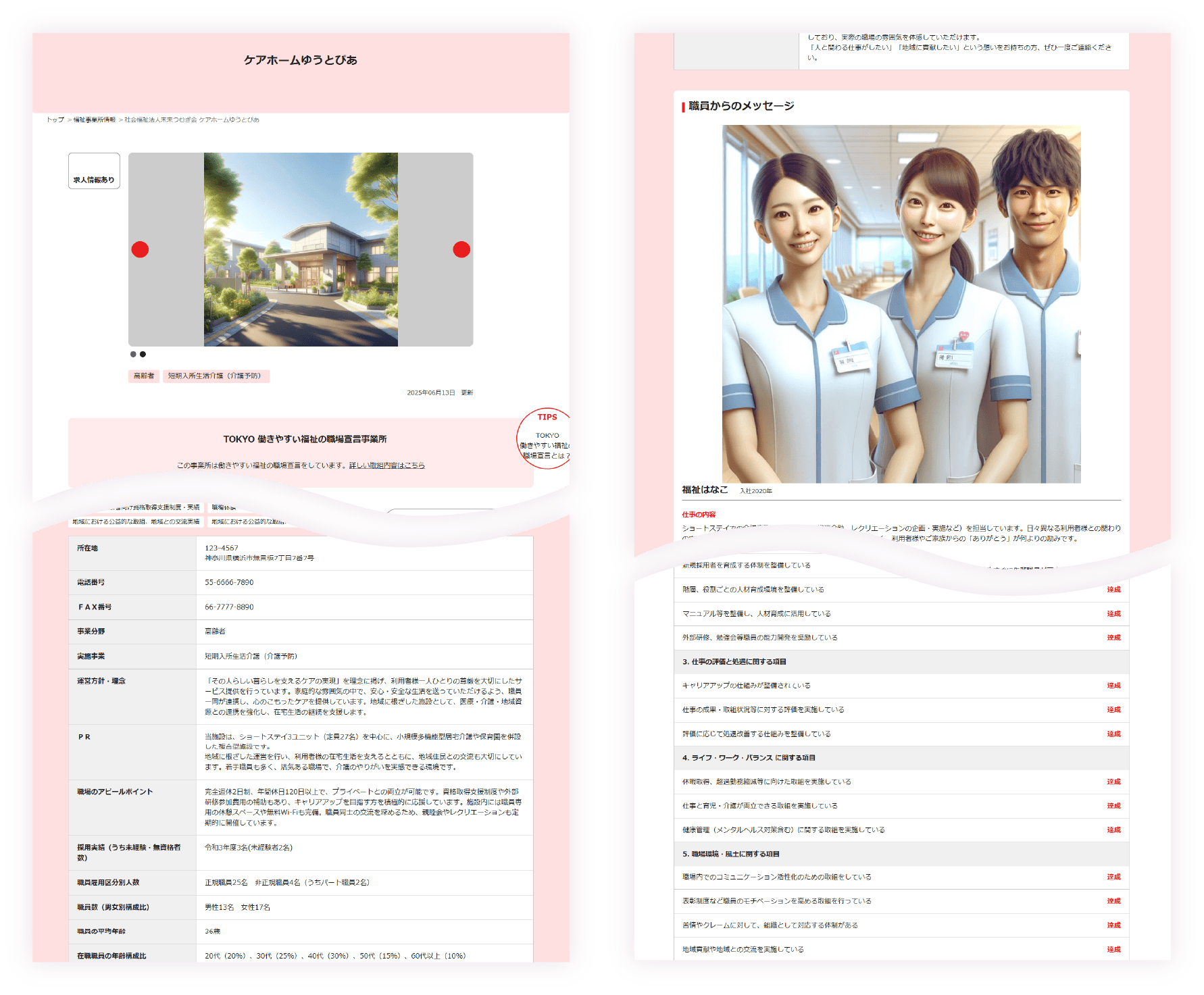The image size is (1204, 995).
Task: Advance to the next photo in the carousel
Action: pyautogui.click(x=461, y=249)
